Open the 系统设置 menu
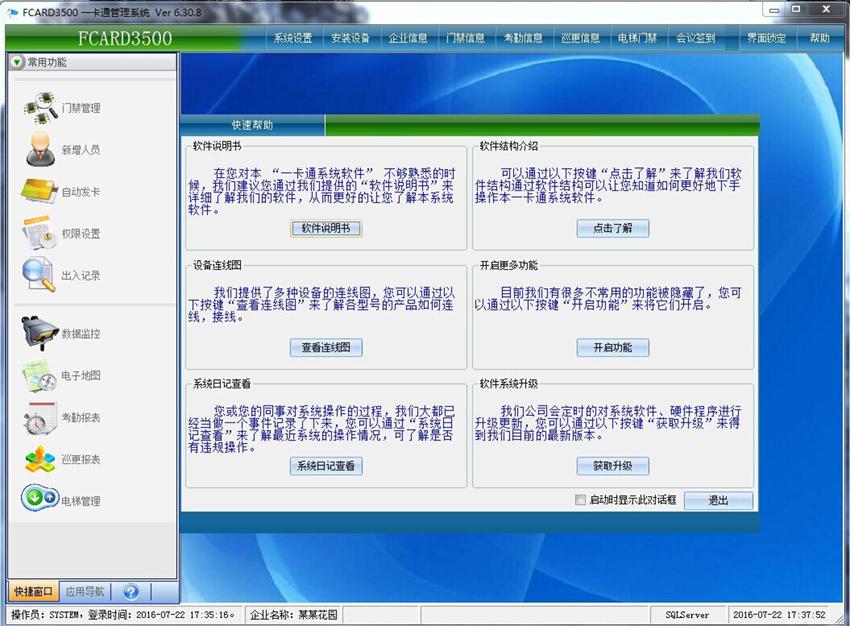The width and height of the screenshot is (850, 626). tap(293, 38)
